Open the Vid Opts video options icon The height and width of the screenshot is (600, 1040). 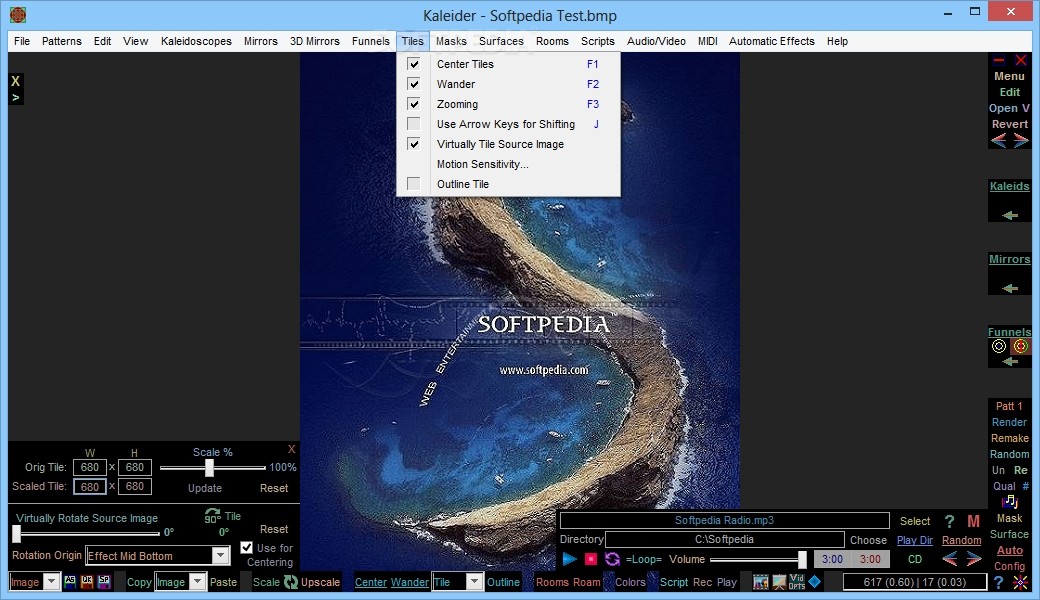tap(797, 581)
